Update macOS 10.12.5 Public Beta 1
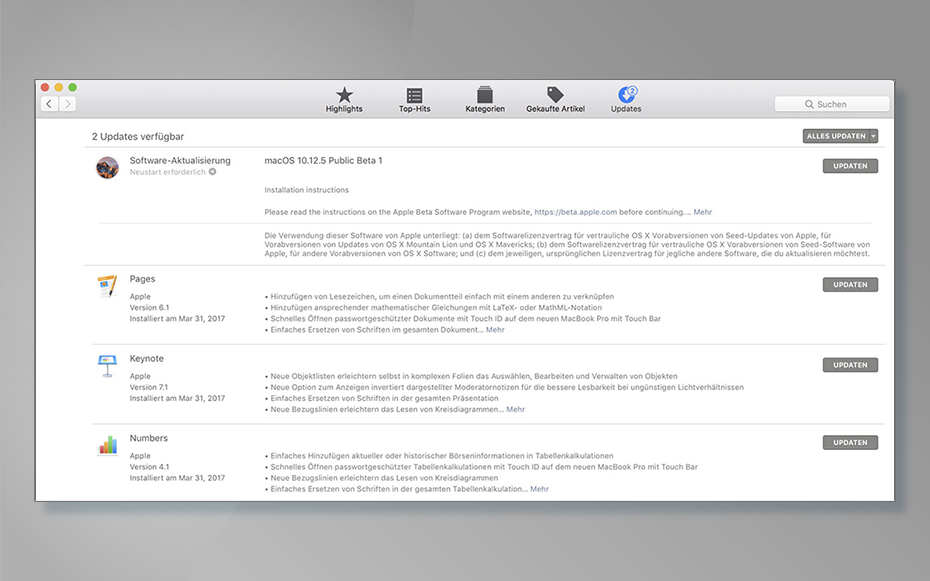 tap(850, 166)
